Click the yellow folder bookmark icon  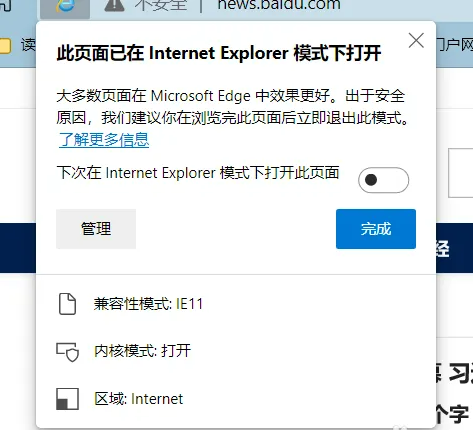[5, 46]
